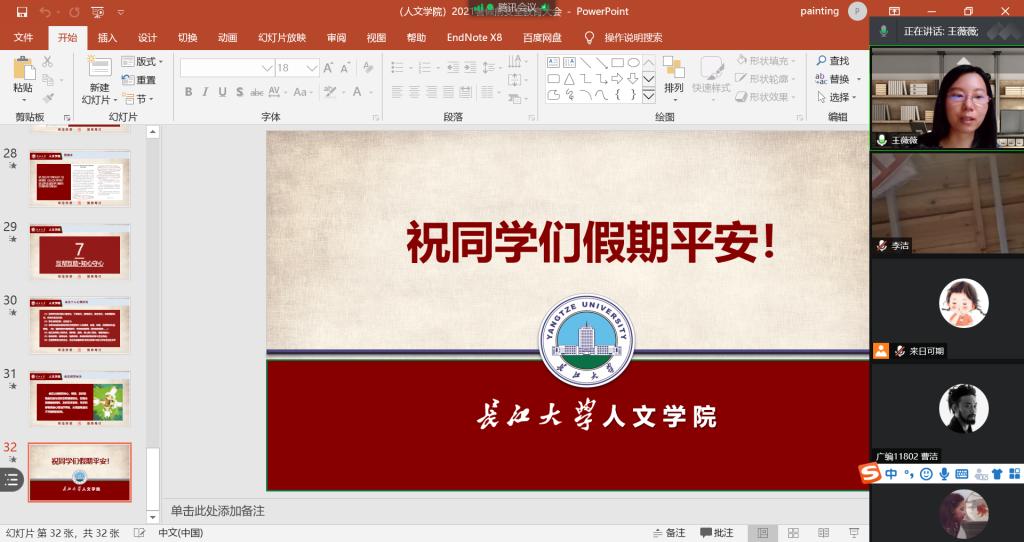Expand the Select (选择) dropdown

click(x=837, y=97)
